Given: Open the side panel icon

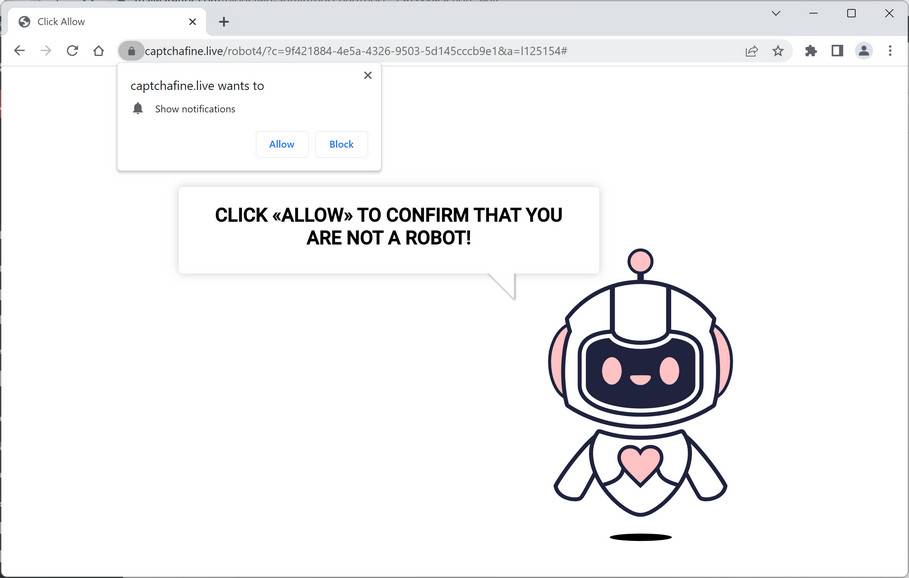Looking at the screenshot, I should point(837,50).
